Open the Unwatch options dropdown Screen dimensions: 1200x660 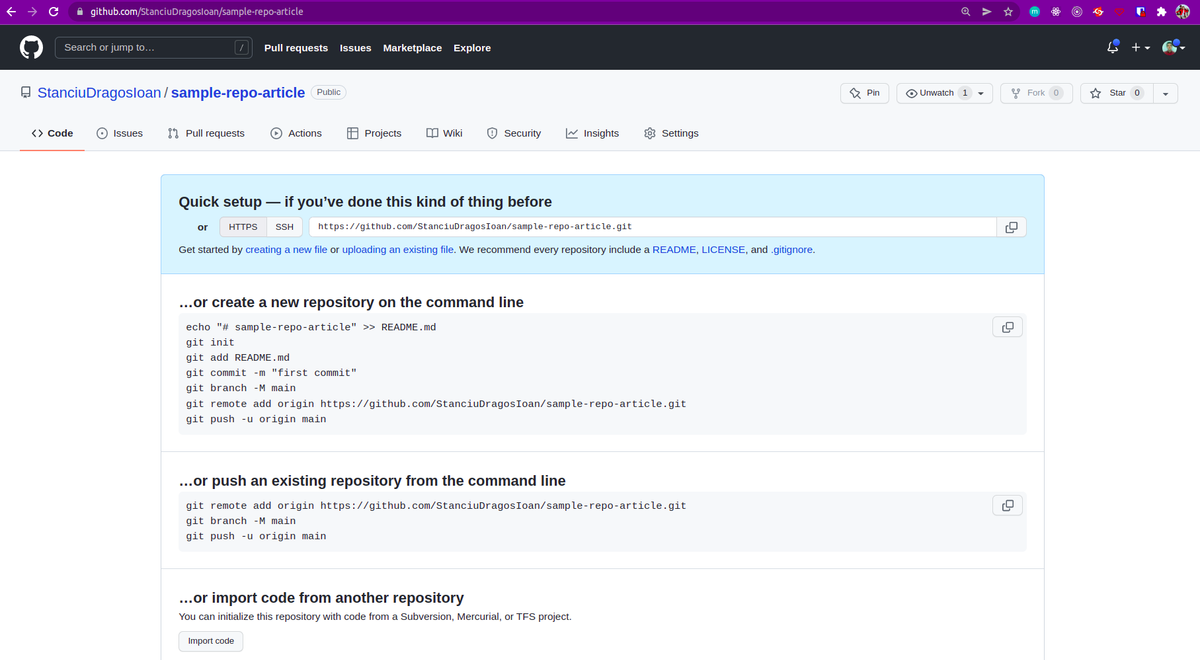click(x=981, y=92)
